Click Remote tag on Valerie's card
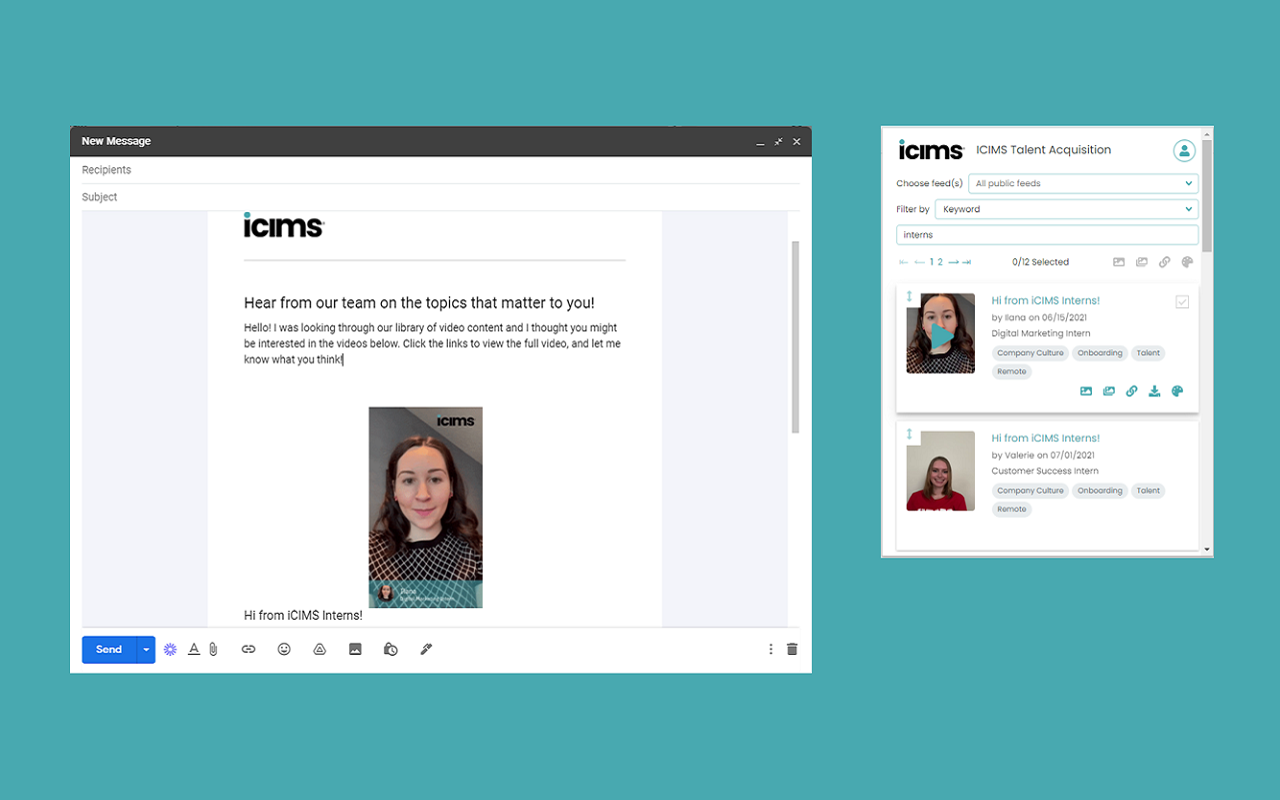Screen dimensions: 1280x800 (1012, 509)
